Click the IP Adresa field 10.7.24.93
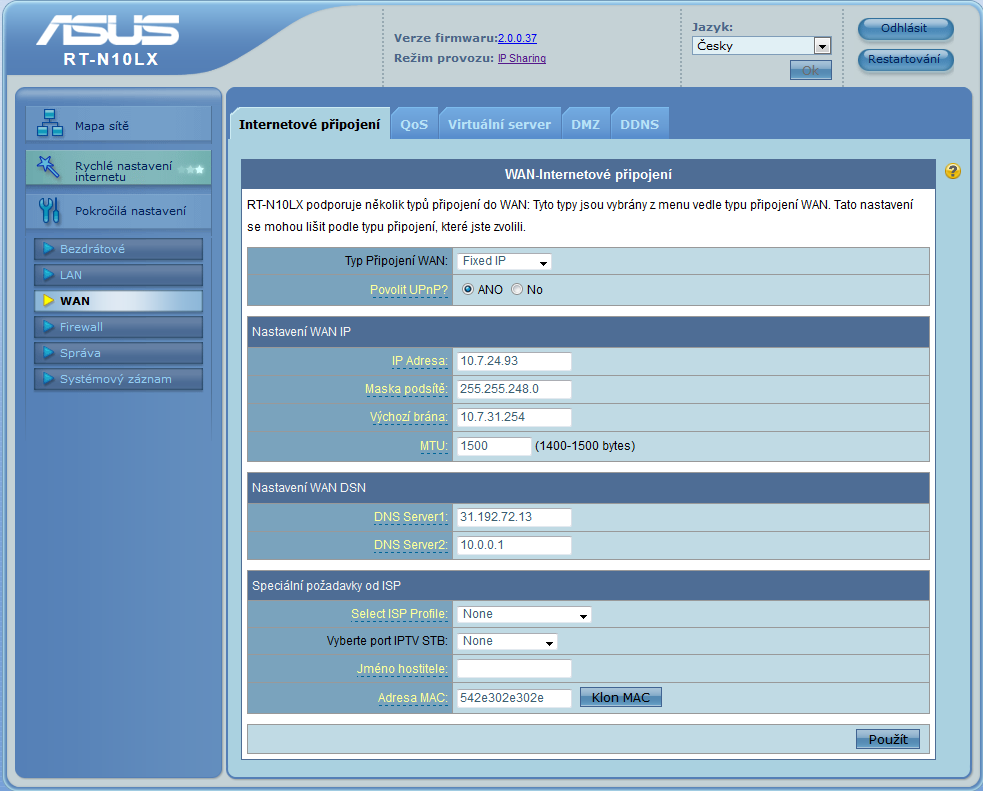The image size is (983, 791). click(514, 361)
